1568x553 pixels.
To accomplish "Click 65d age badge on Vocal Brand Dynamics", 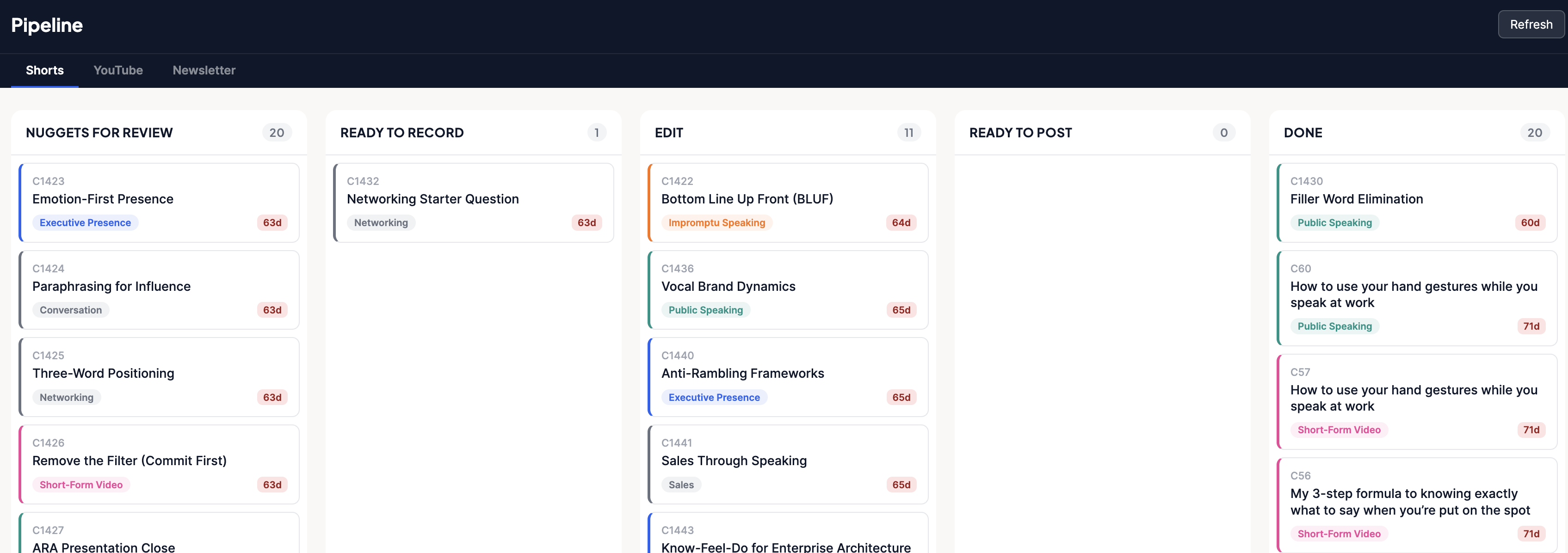I will [901, 310].
